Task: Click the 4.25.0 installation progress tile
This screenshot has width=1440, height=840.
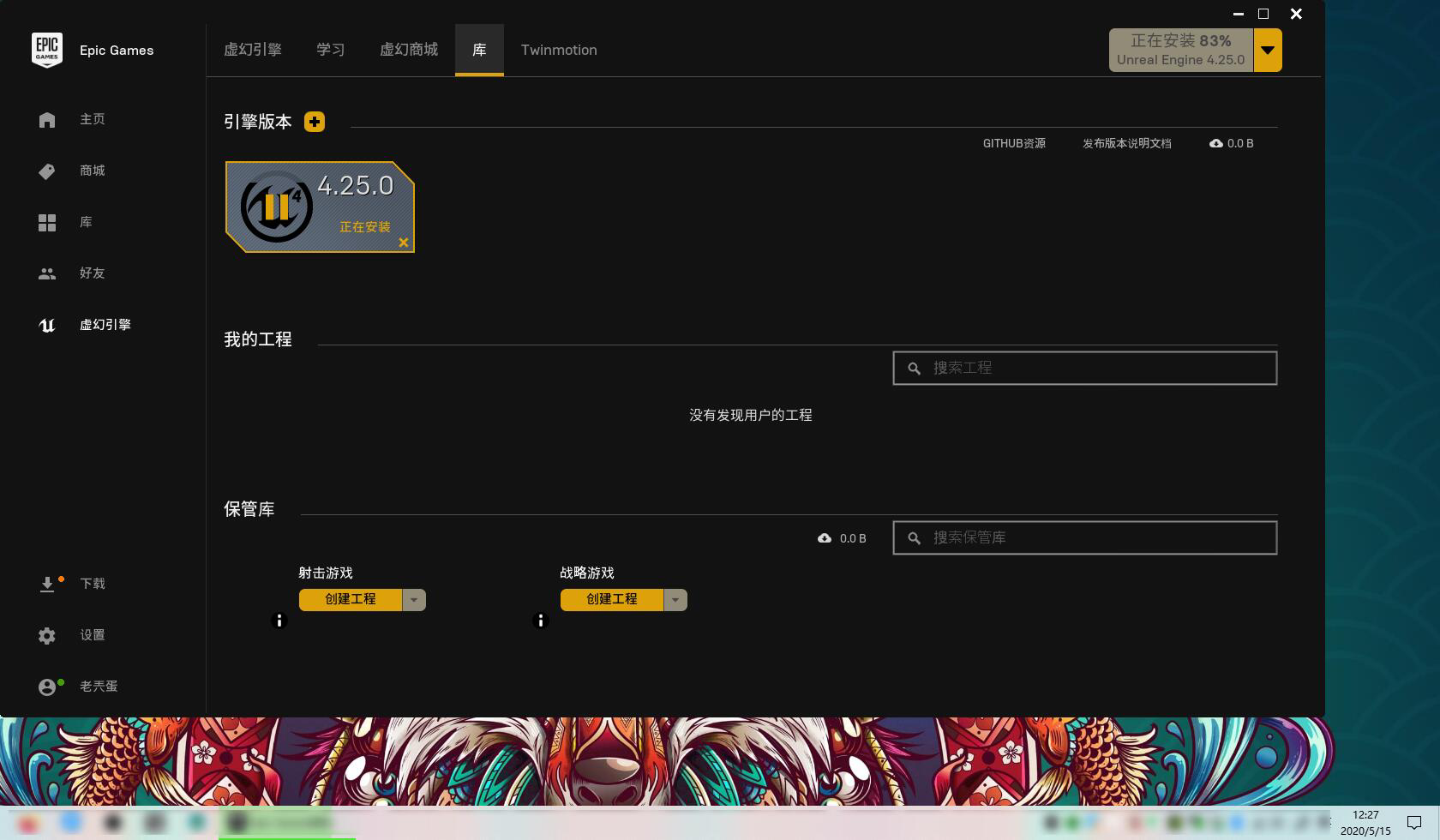Action: coord(320,206)
